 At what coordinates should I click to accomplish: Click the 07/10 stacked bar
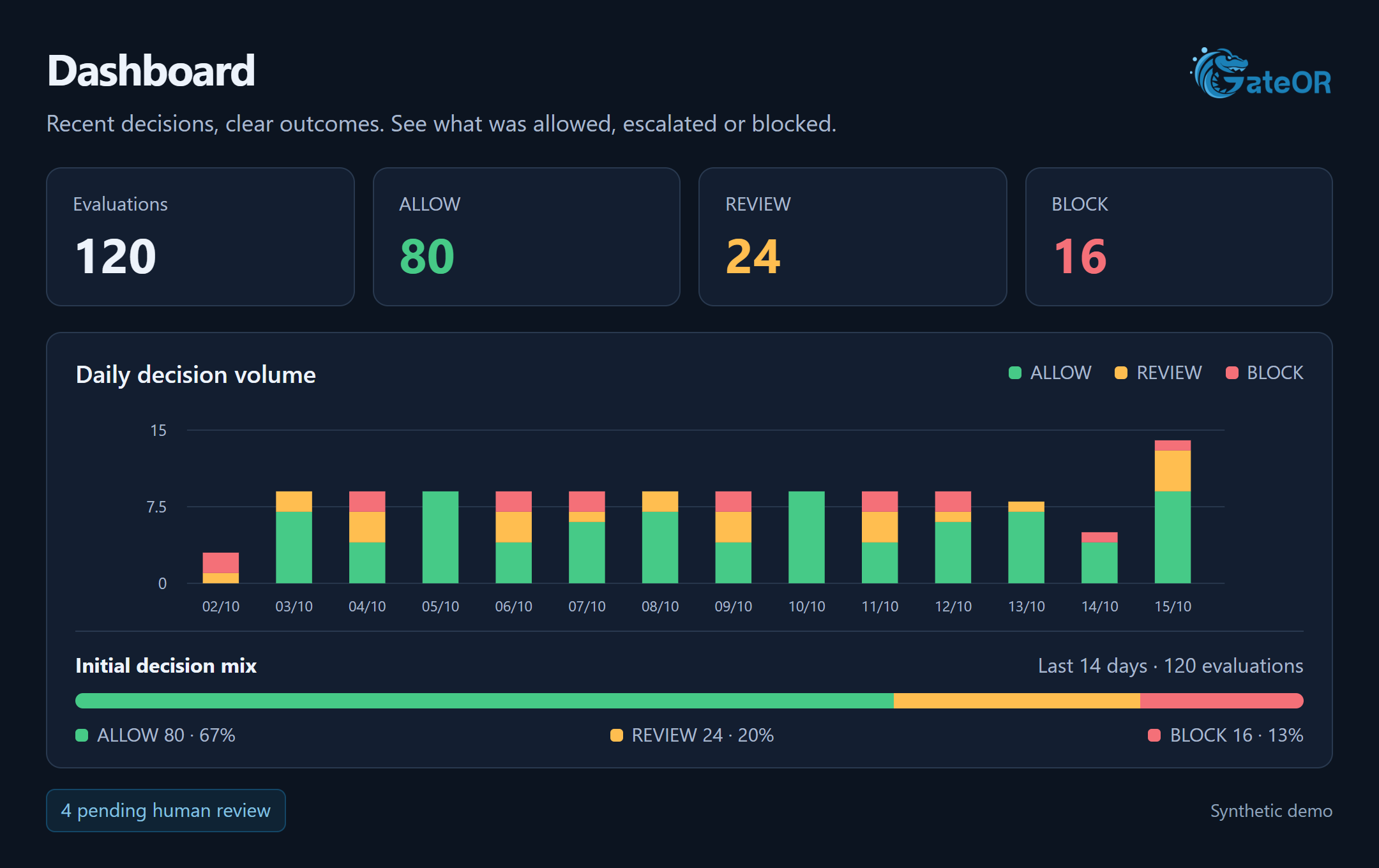pos(587,537)
